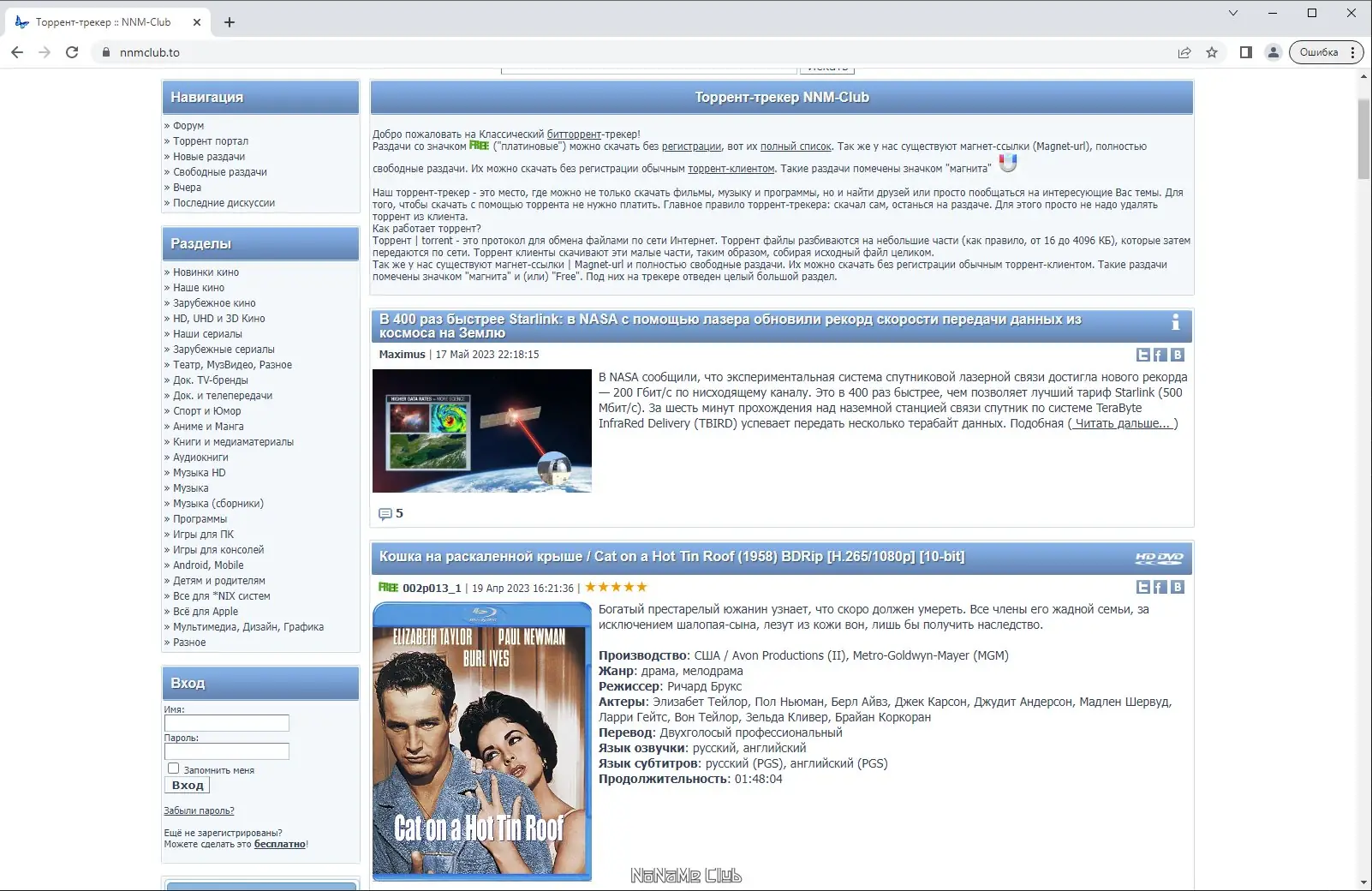Click the five-star rating of the movie post
This screenshot has width=1372, height=891.
click(616, 587)
